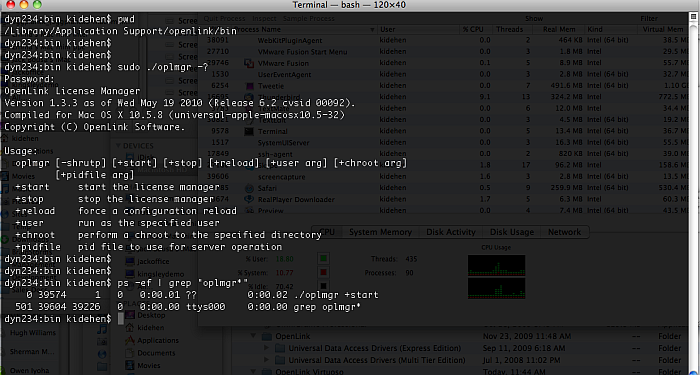Sort processes by the Threads column
Image resolution: width=700 pixels, height=375 pixels.
point(512,29)
